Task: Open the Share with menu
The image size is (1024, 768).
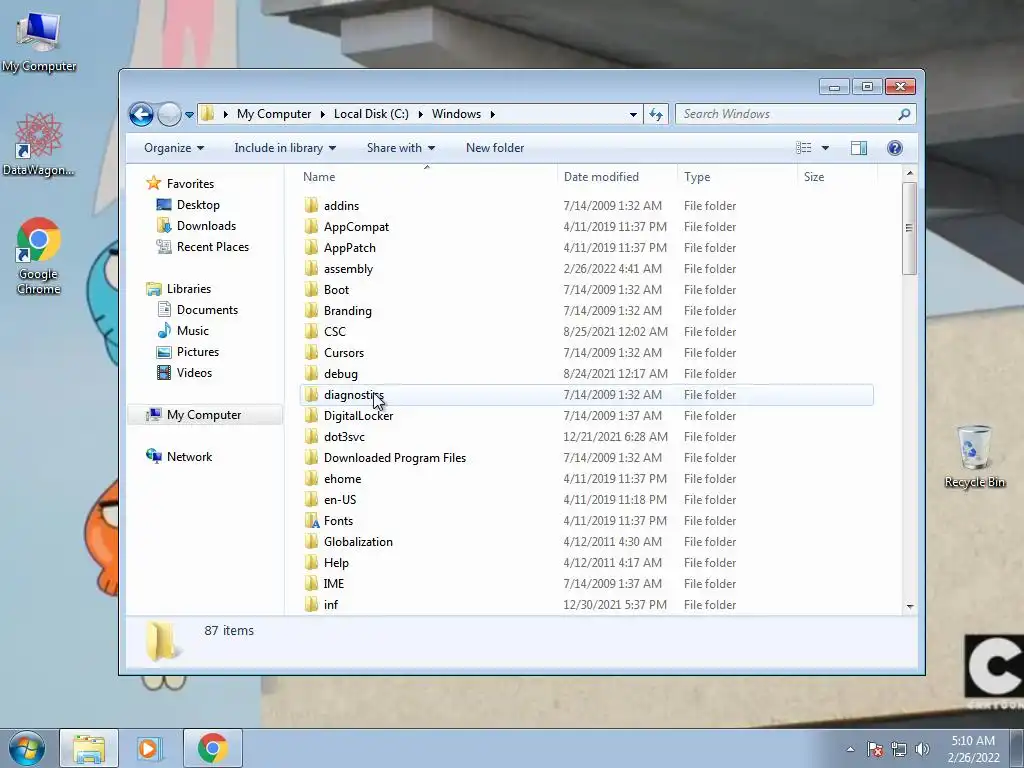Action: pos(400,148)
